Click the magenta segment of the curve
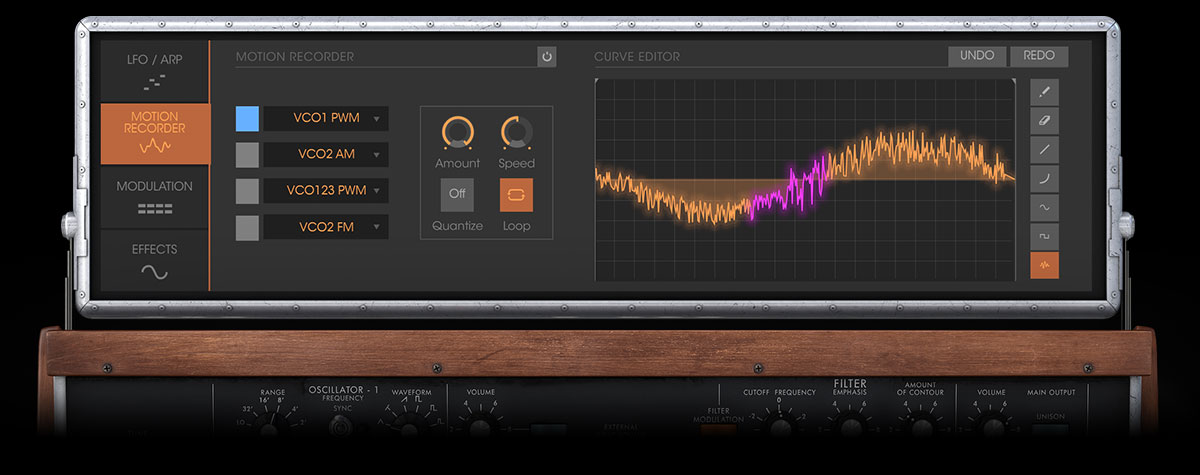The width and height of the screenshot is (1200, 475). (790, 185)
